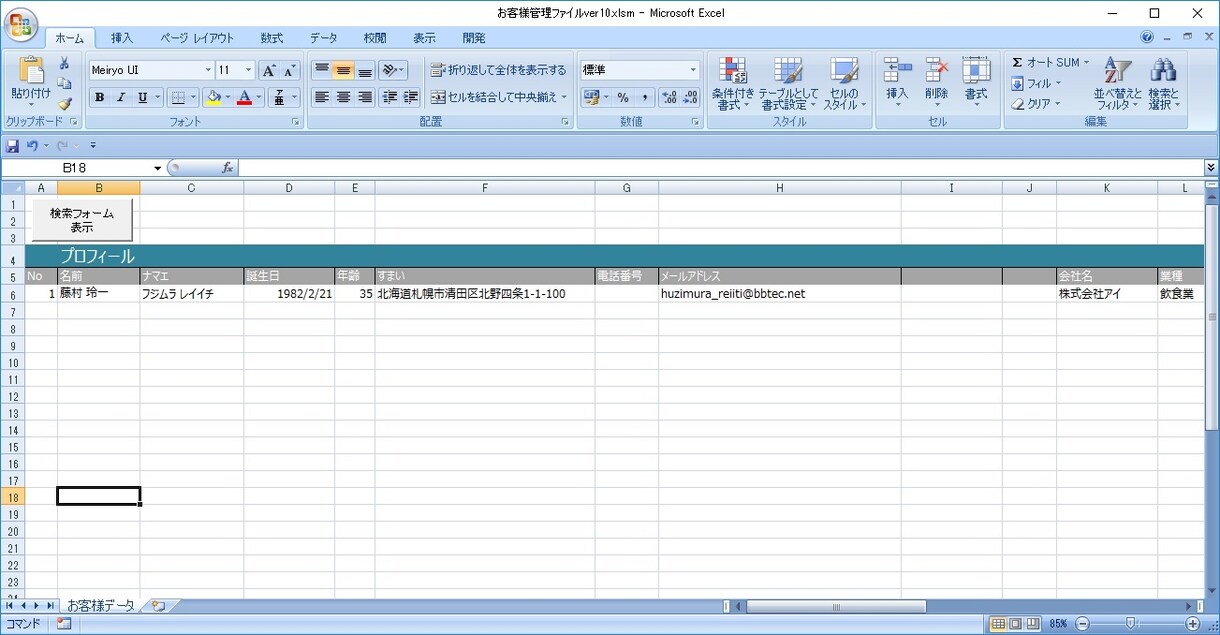Increase font size with the large A icon
The height and width of the screenshot is (635, 1220).
[268, 70]
